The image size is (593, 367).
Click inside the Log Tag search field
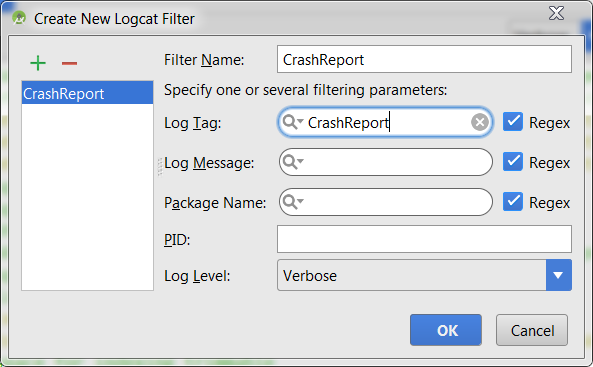(x=386, y=122)
